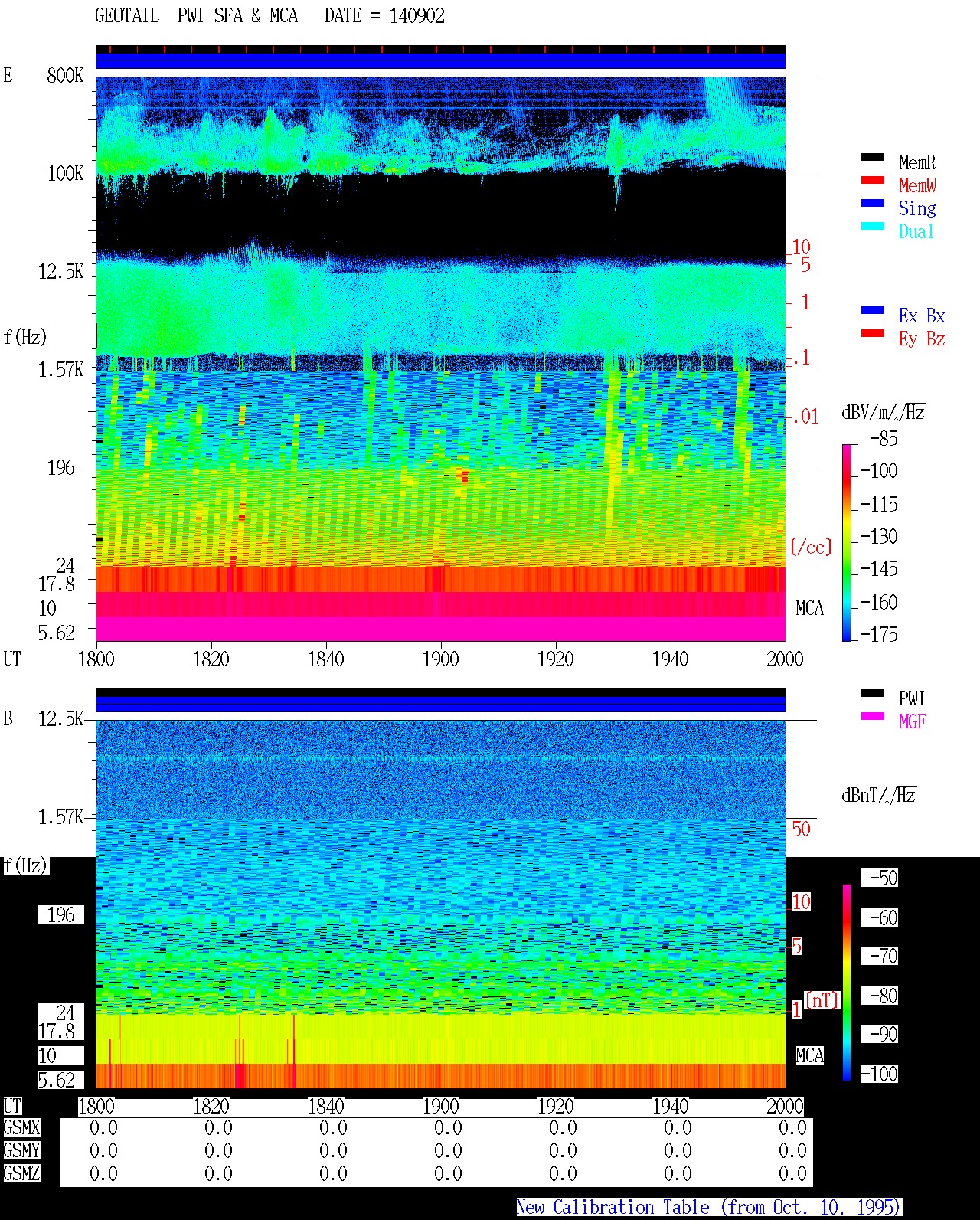Image resolution: width=980 pixels, height=1220 pixels.
Task: Click the magenta MGF legend swatch
Action: (x=873, y=717)
